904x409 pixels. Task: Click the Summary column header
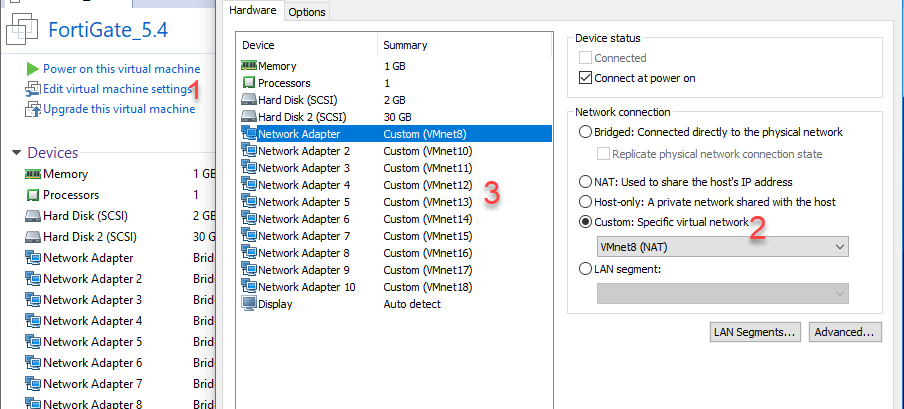465,45
